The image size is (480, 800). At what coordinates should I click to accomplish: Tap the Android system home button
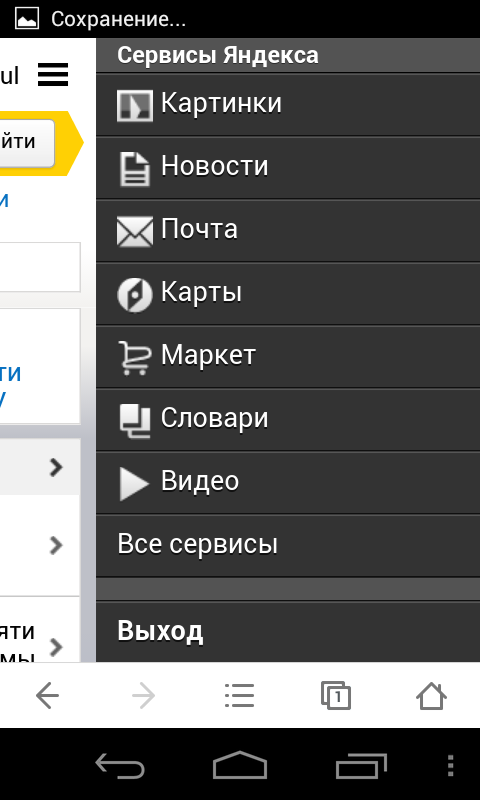[240, 764]
